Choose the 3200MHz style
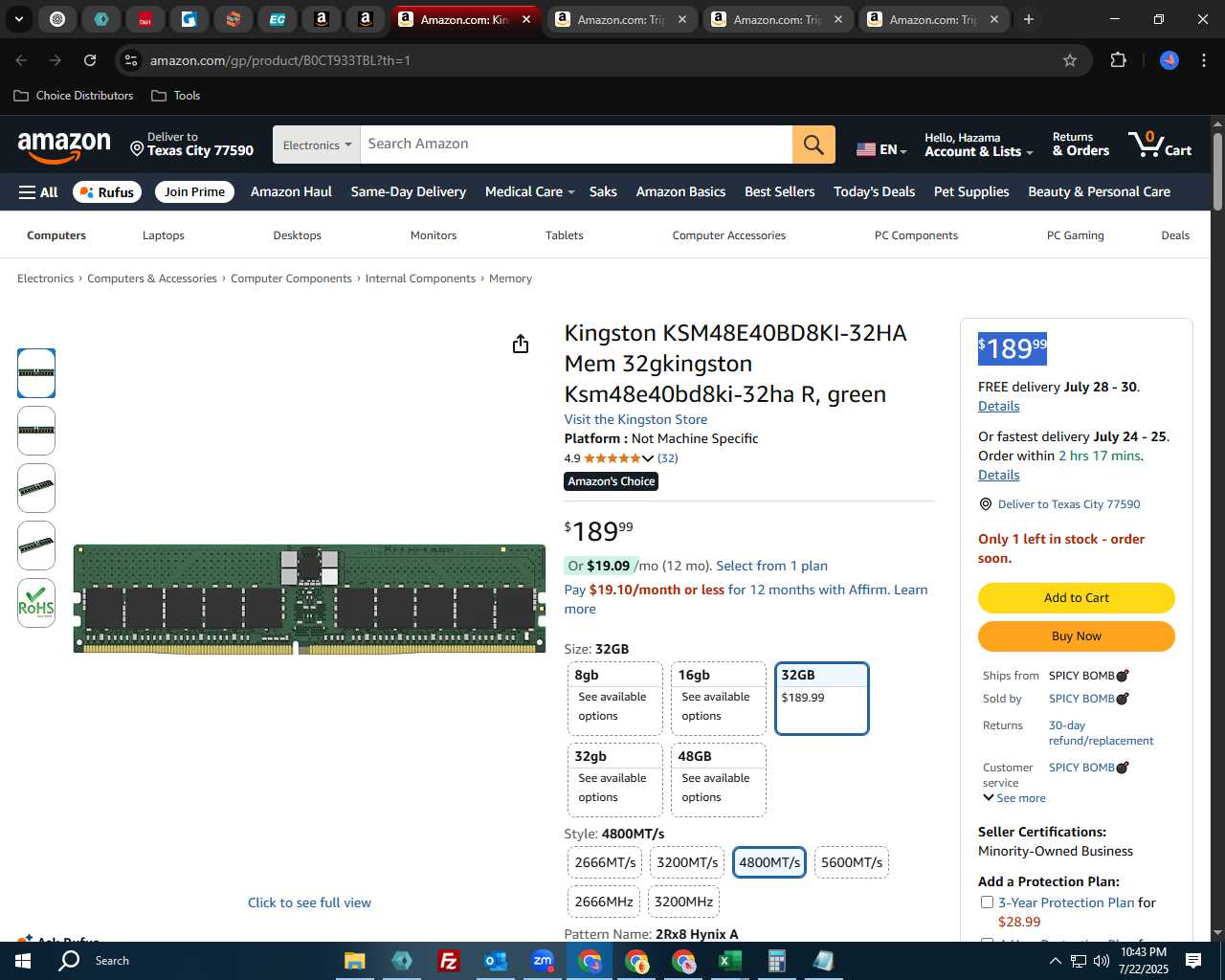The height and width of the screenshot is (980, 1225). click(683, 902)
